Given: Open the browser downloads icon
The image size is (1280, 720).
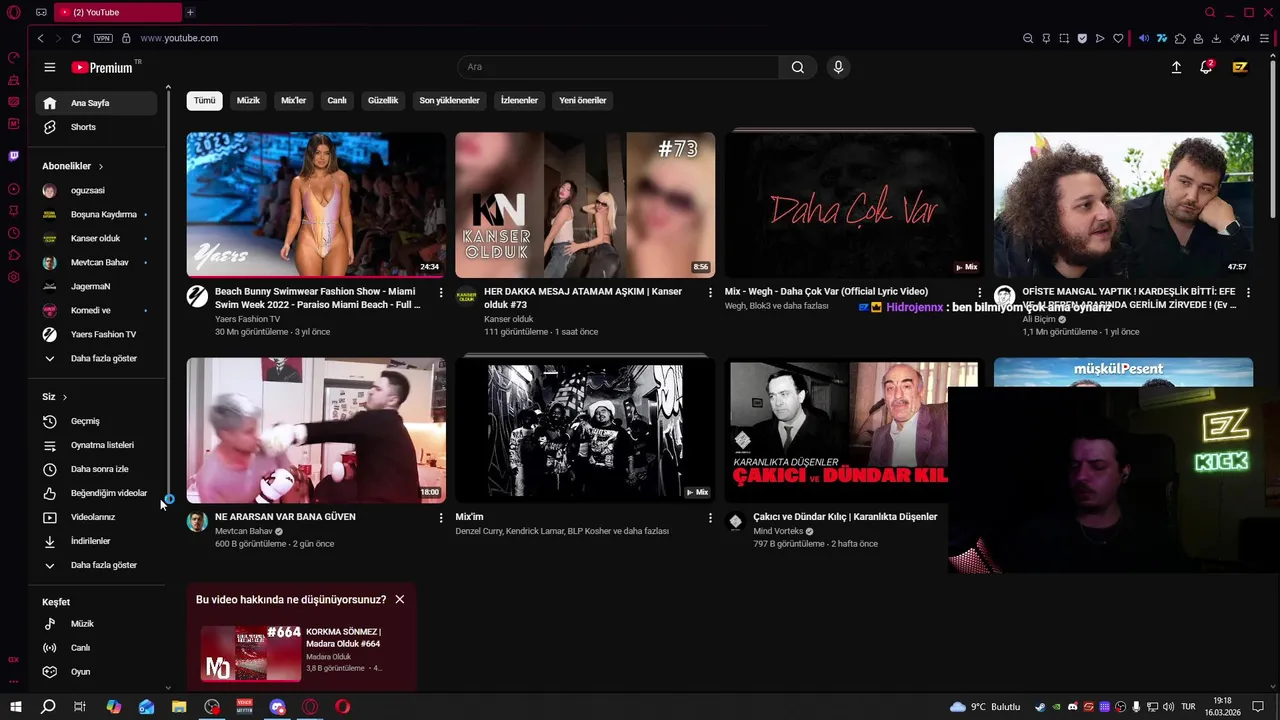Looking at the screenshot, I should (1216, 38).
